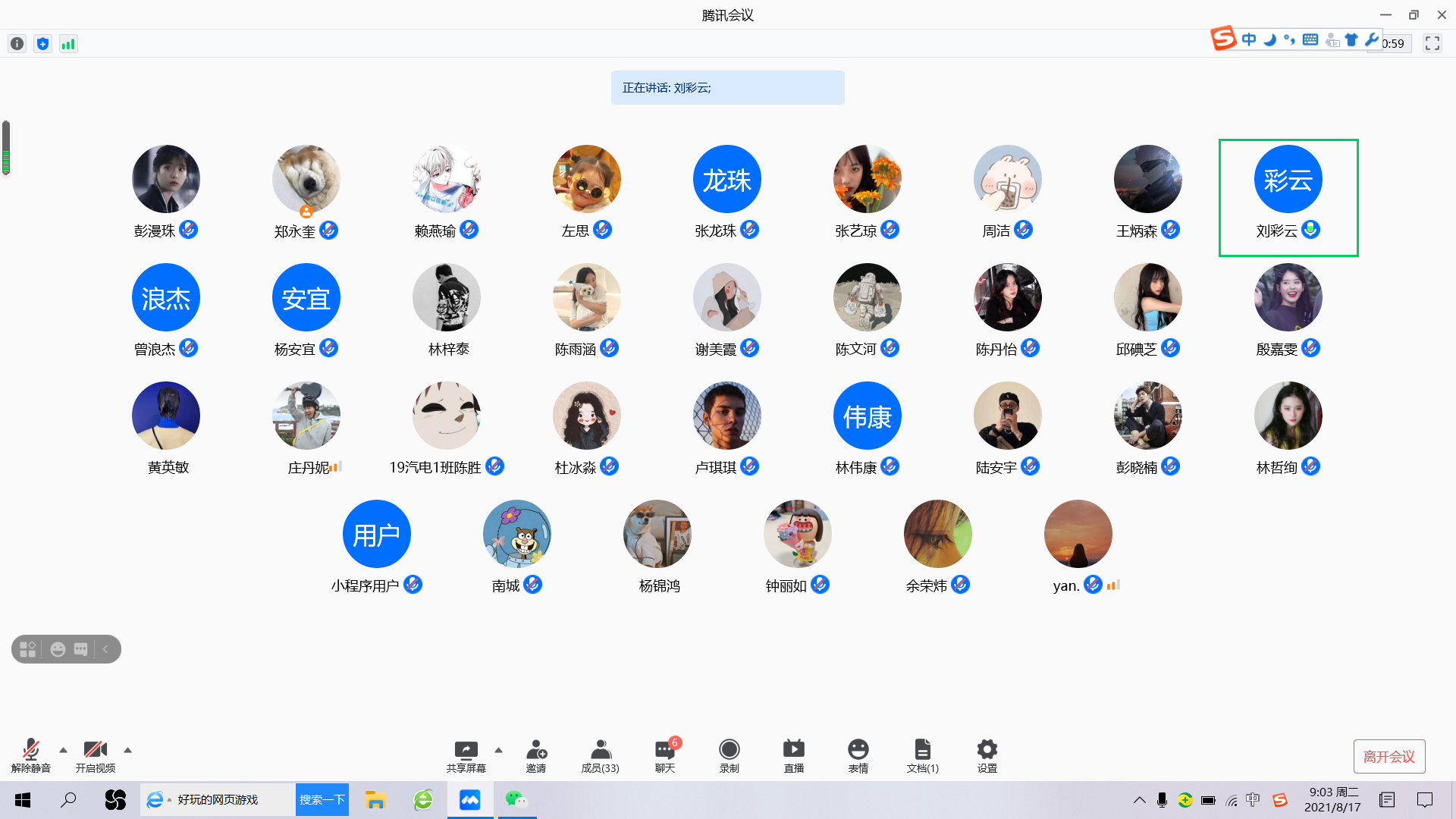Open the Invite (邀请) participants icon
1456x819 pixels.
[536, 755]
